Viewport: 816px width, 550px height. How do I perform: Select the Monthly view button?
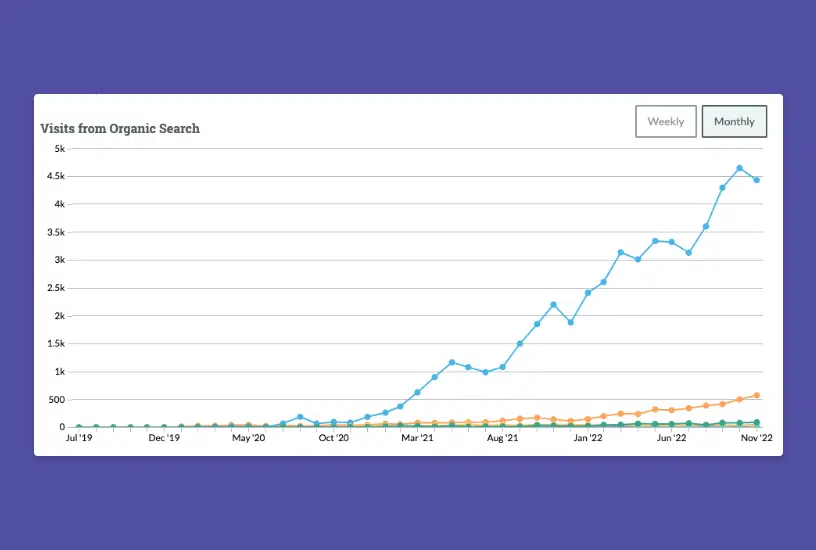(x=734, y=122)
